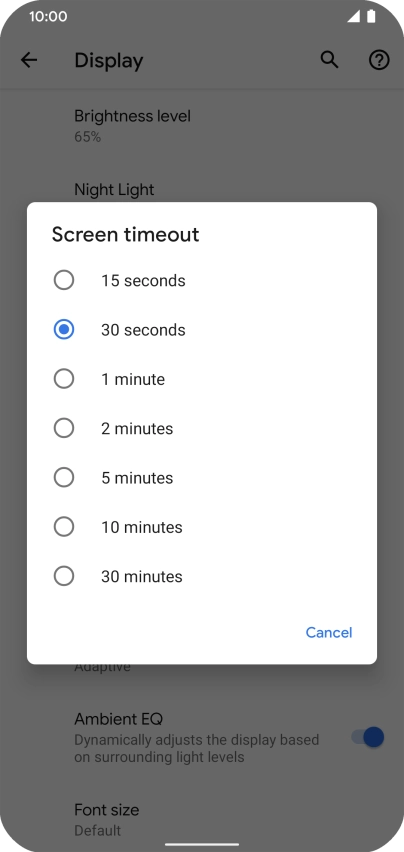Screen dimensions: 404x852
Task: Pick the 5 minutes radio button
Action: pyautogui.click(x=64, y=478)
